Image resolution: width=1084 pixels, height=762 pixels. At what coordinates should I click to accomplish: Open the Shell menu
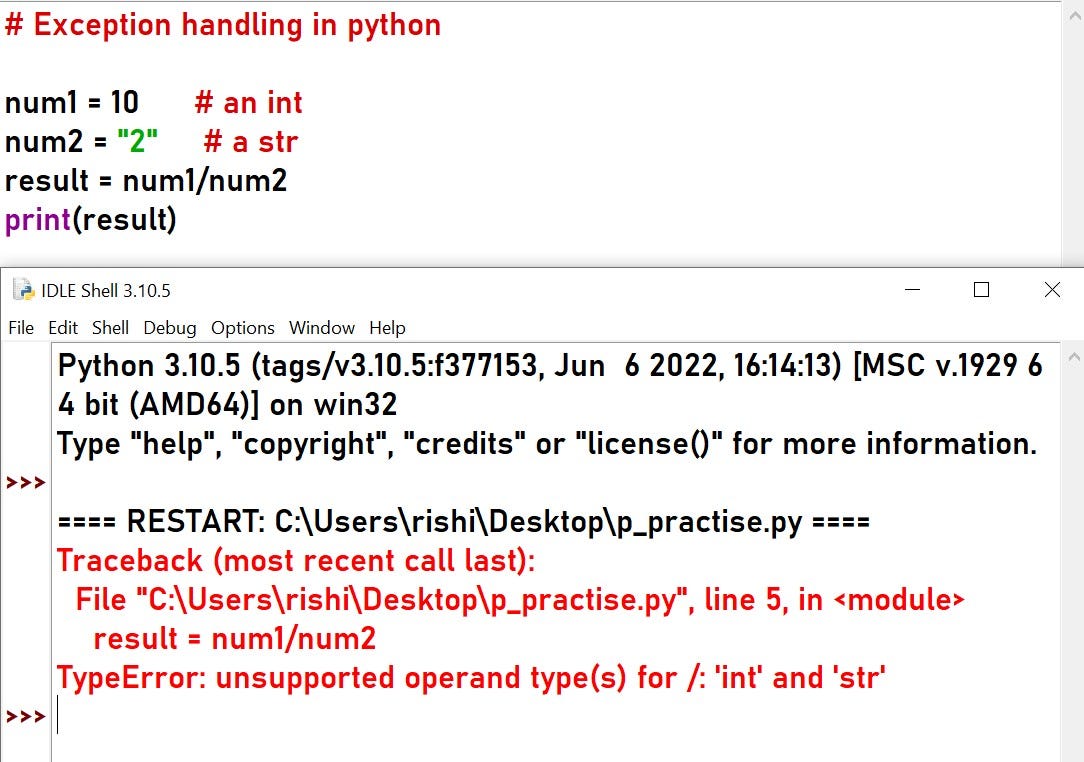[x=110, y=328]
